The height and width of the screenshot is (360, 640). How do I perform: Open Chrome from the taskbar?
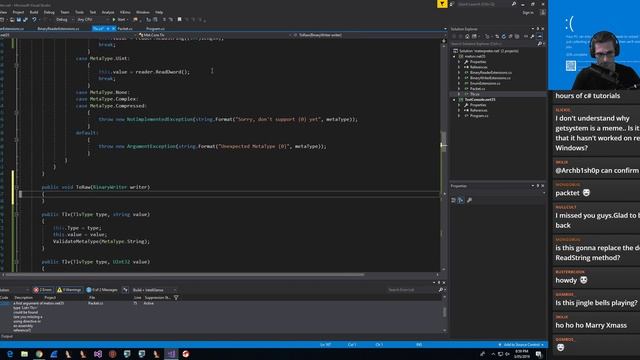(39, 354)
